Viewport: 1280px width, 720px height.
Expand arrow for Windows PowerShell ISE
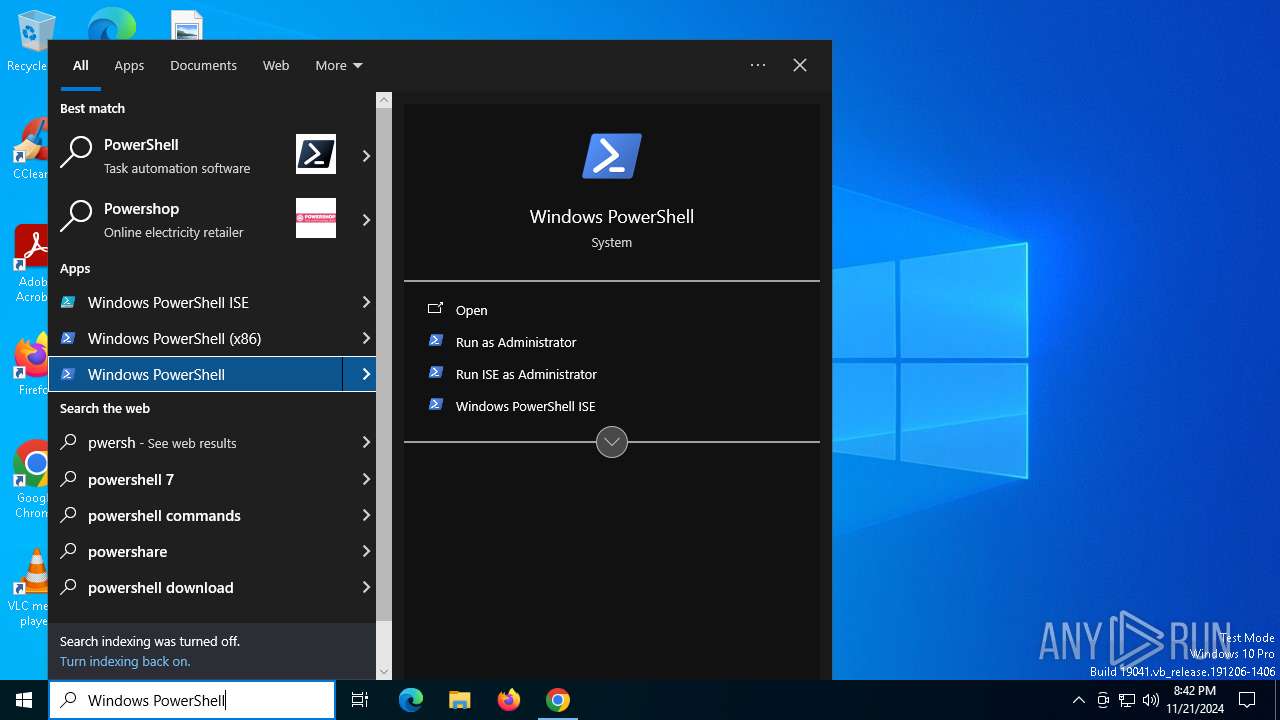(366, 302)
